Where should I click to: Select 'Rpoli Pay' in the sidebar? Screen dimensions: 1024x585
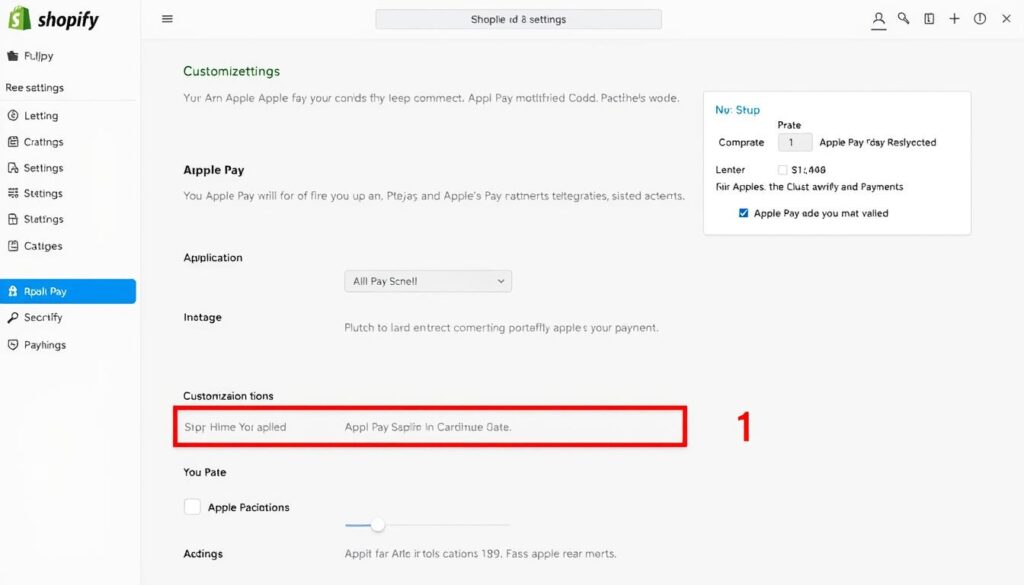click(68, 292)
